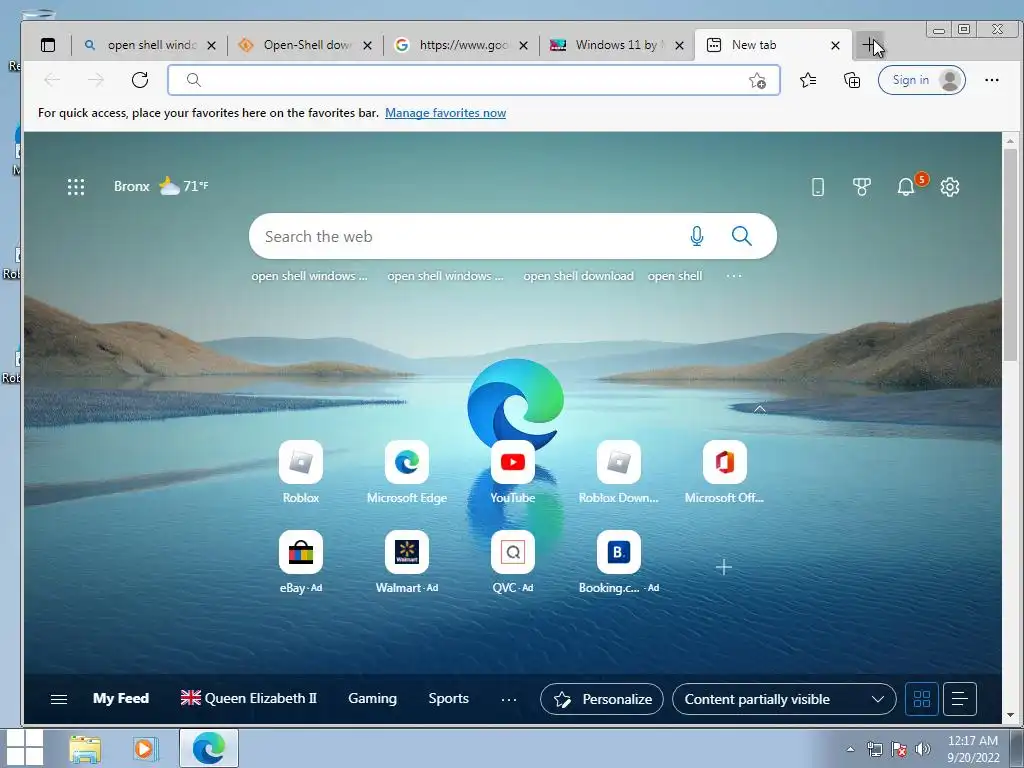The width and height of the screenshot is (1024, 768).
Task: Switch feed to list layout view
Action: (959, 699)
